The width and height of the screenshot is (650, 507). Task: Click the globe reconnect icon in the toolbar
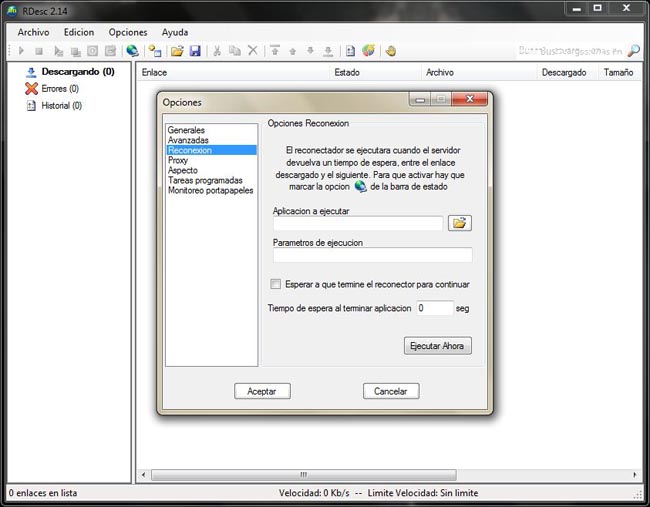pyautogui.click(x=132, y=51)
